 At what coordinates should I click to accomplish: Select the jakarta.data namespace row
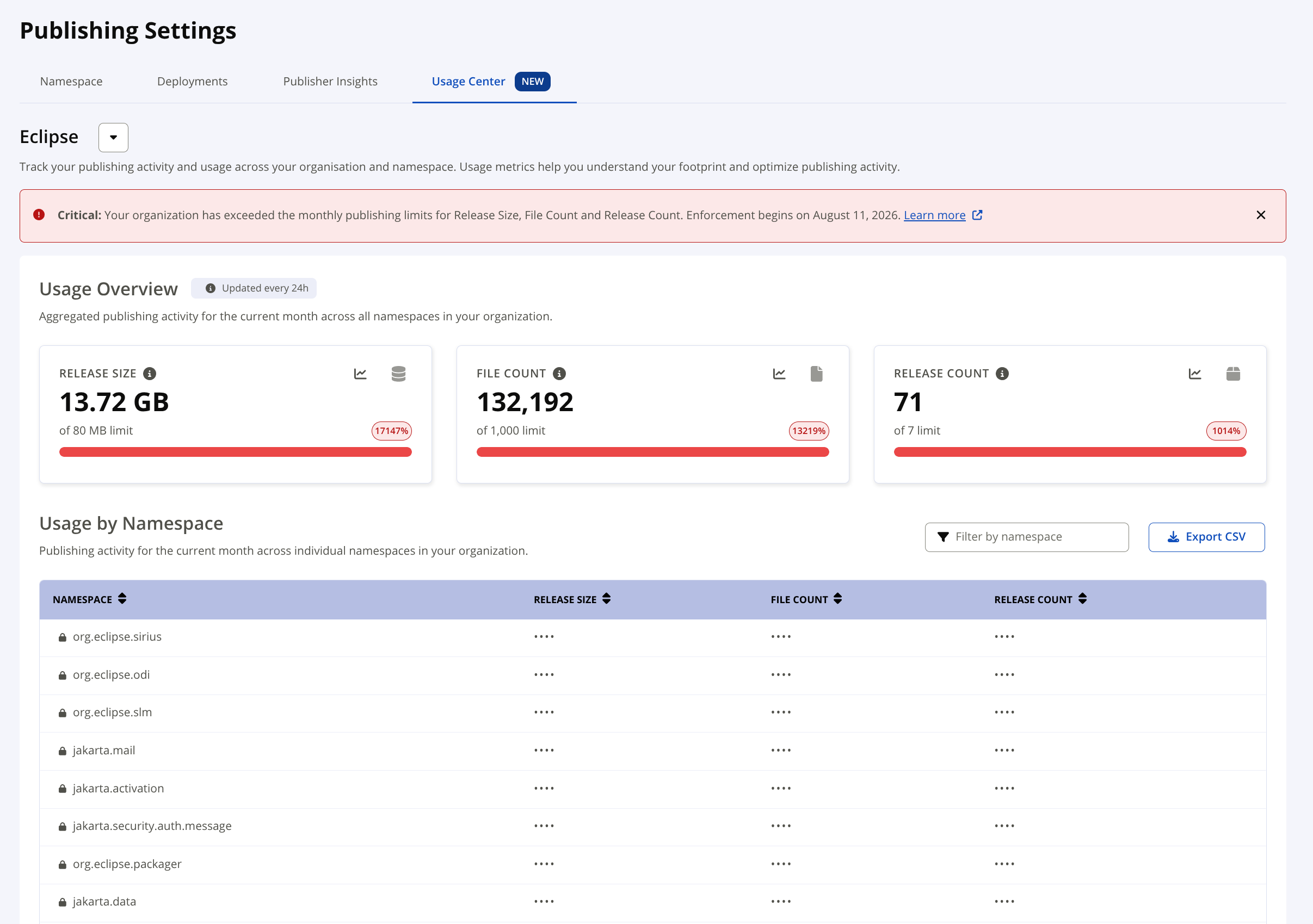click(652, 902)
